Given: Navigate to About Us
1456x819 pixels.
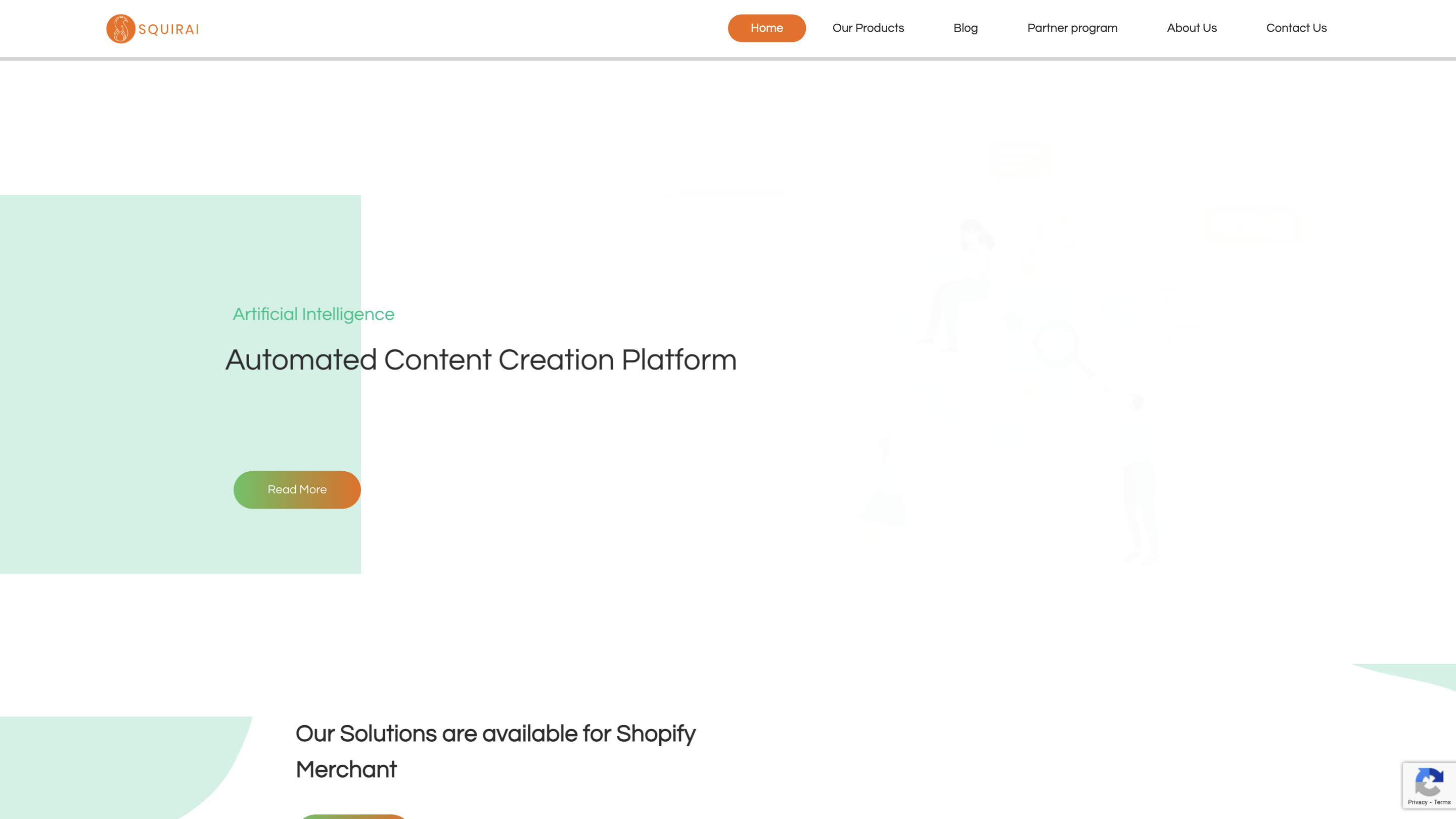Looking at the screenshot, I should tap(1192, 28).
